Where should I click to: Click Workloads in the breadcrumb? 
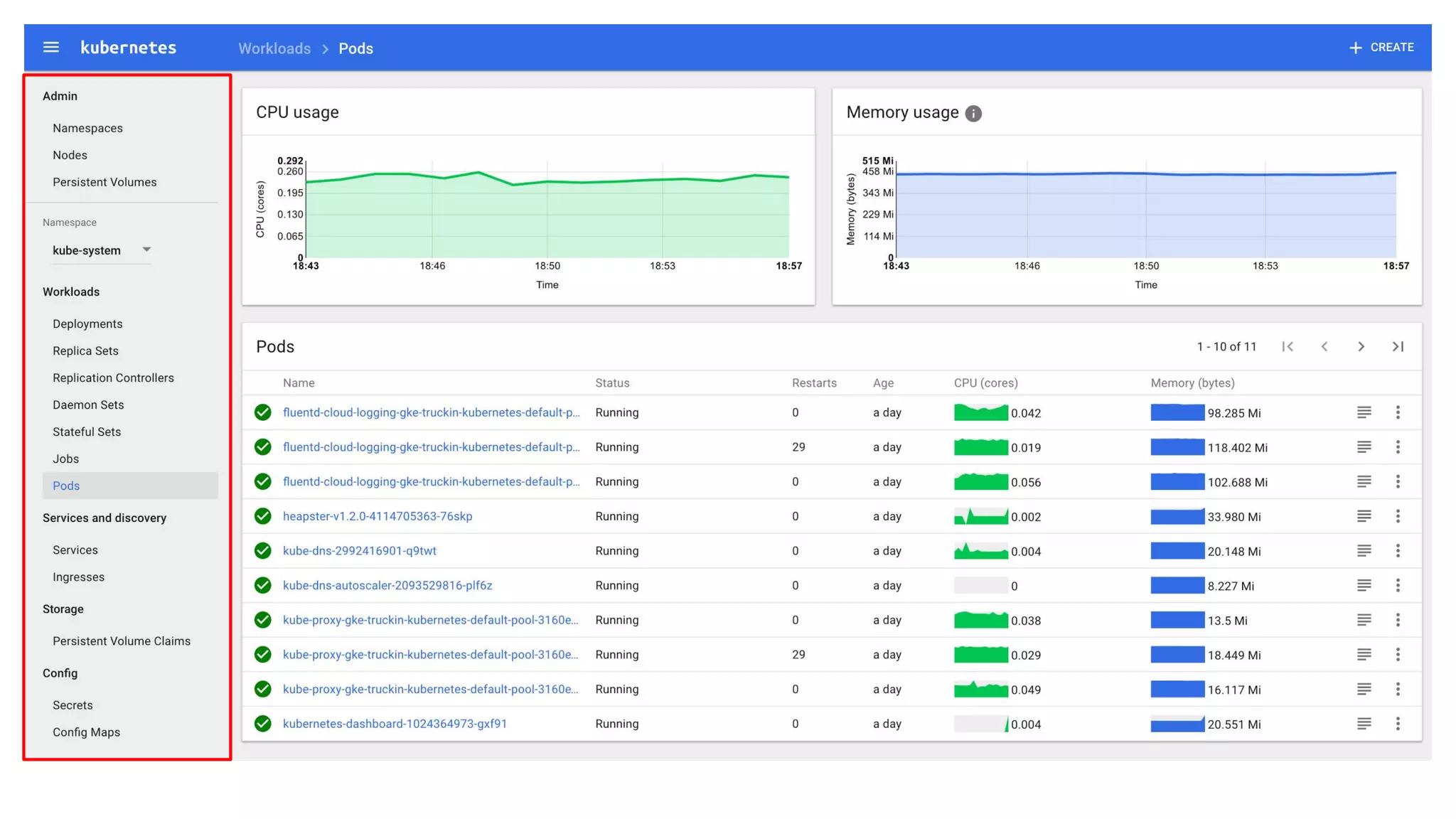(274, 48)
